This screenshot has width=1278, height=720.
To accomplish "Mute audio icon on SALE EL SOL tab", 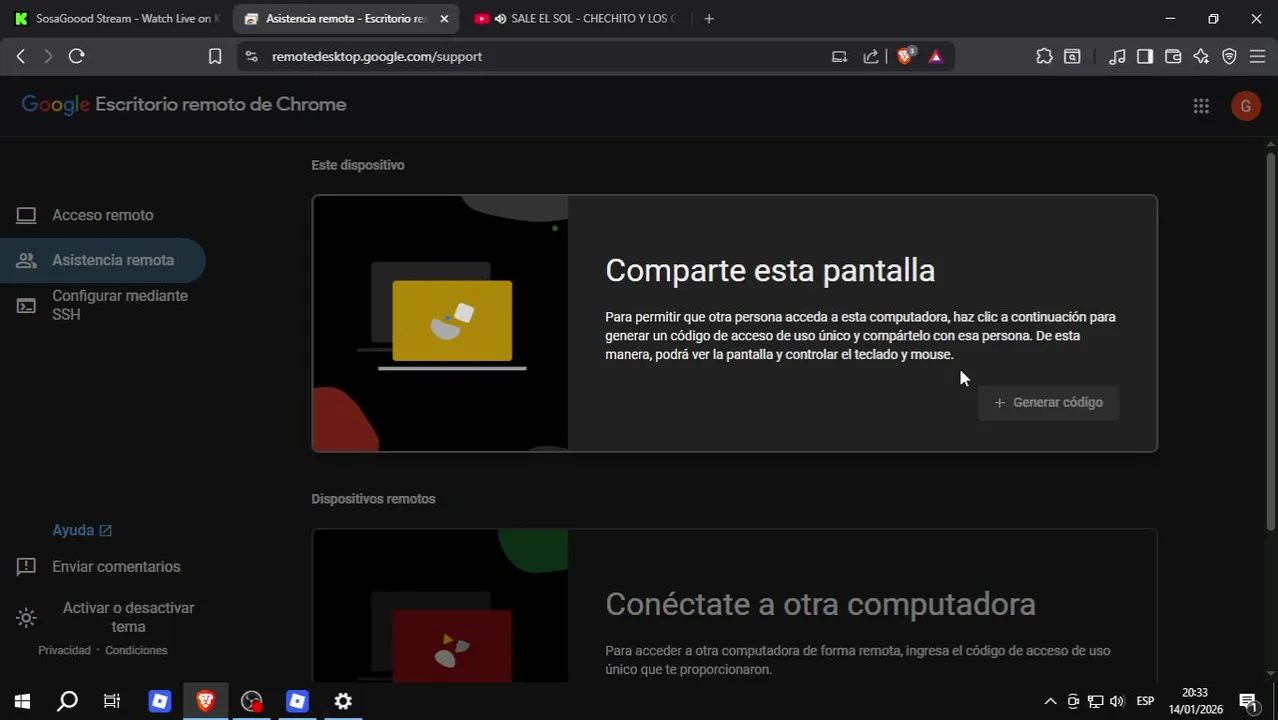I will point(500,18).
